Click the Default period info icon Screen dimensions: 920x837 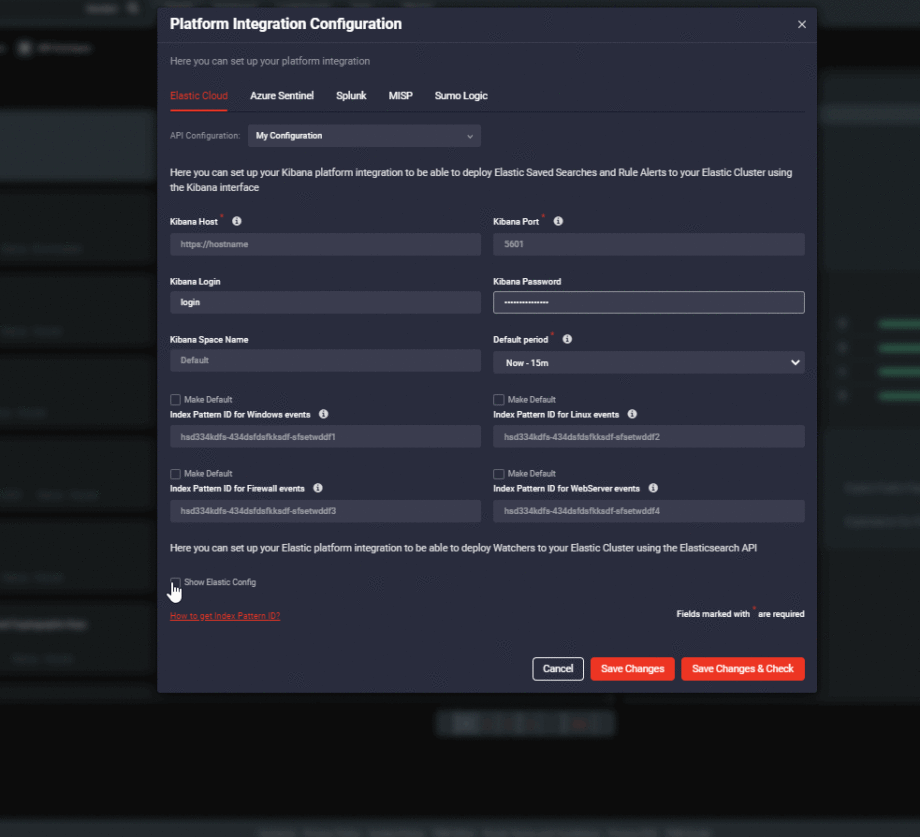(567, 339)
